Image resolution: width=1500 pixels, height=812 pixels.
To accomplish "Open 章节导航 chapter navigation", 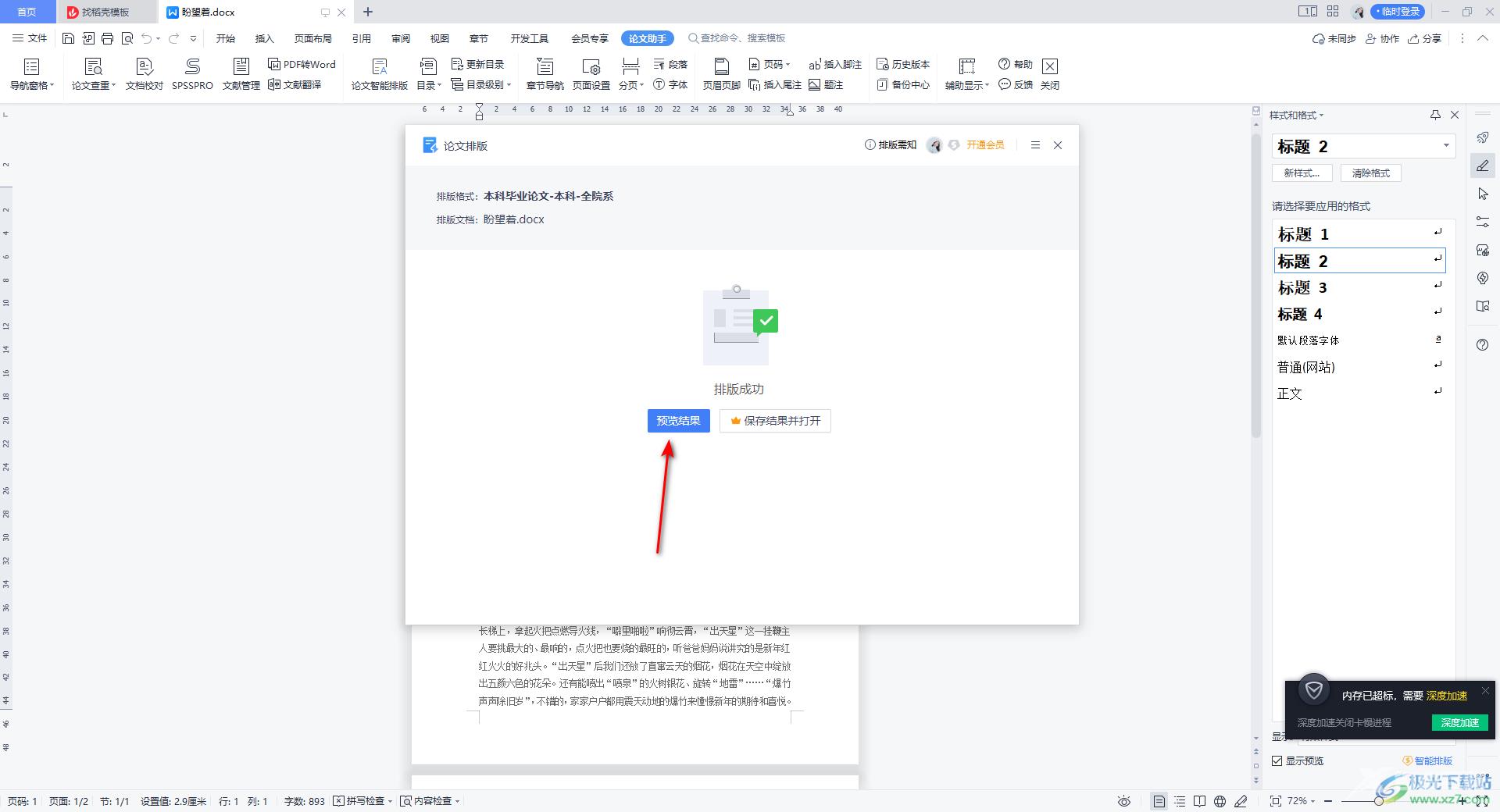I will [x=545, y=74].
